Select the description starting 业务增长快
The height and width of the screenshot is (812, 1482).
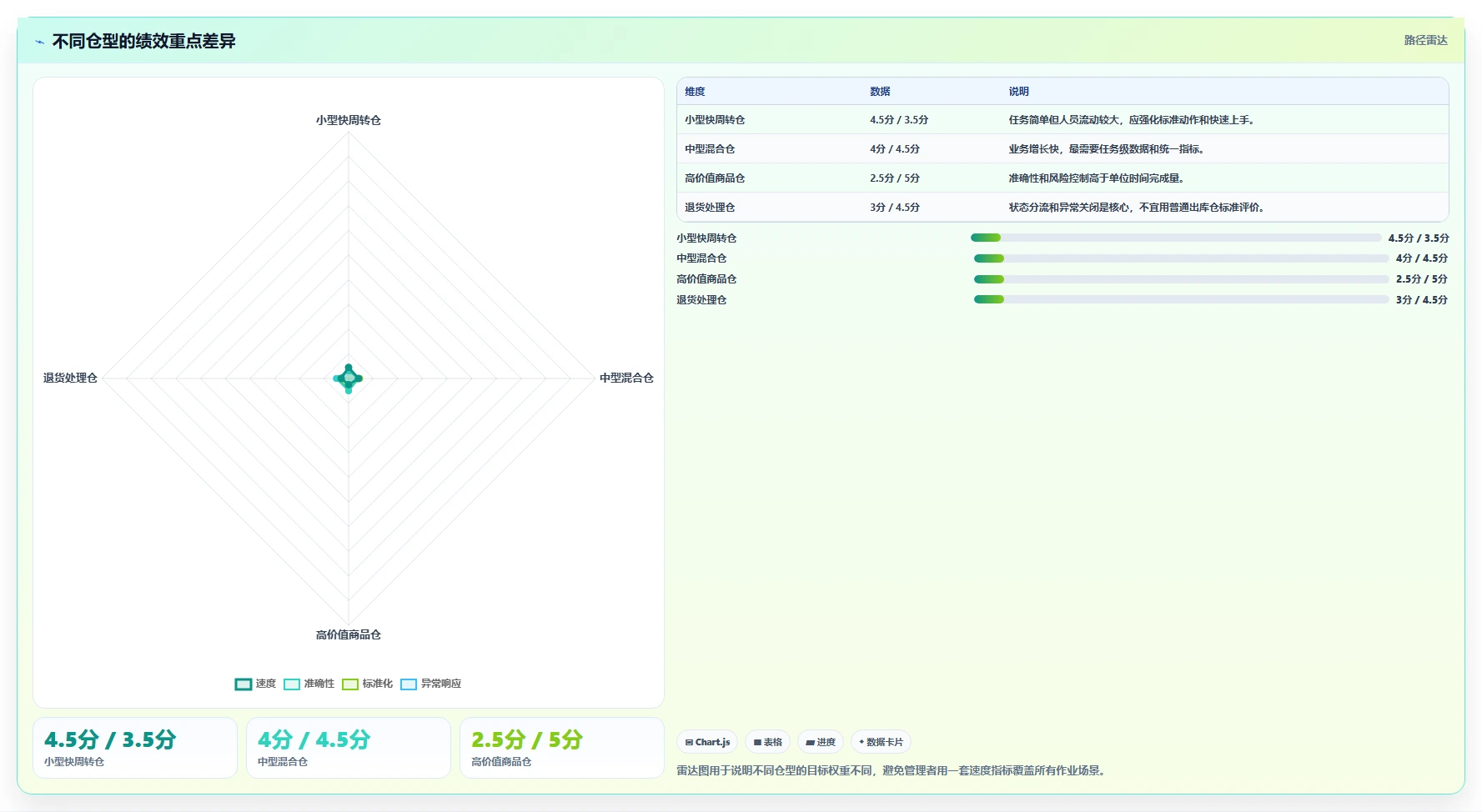tap(1108, 149)
